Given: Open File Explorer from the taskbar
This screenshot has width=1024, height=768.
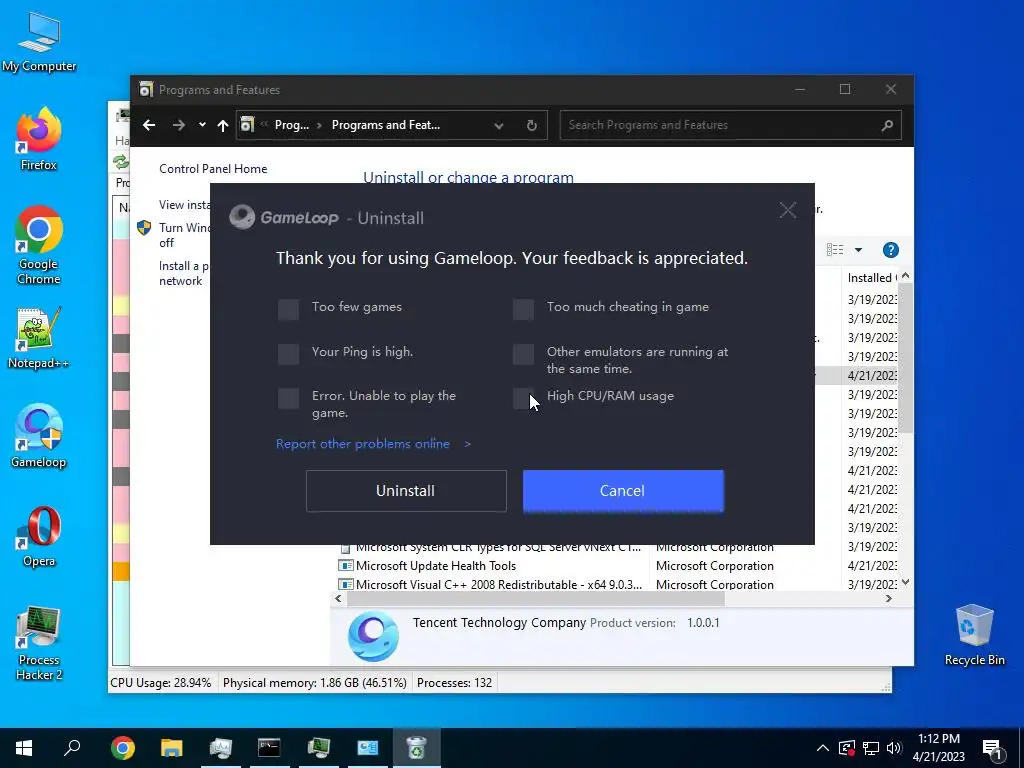Looking at the screenshot, I should click(x=171, y=748).
